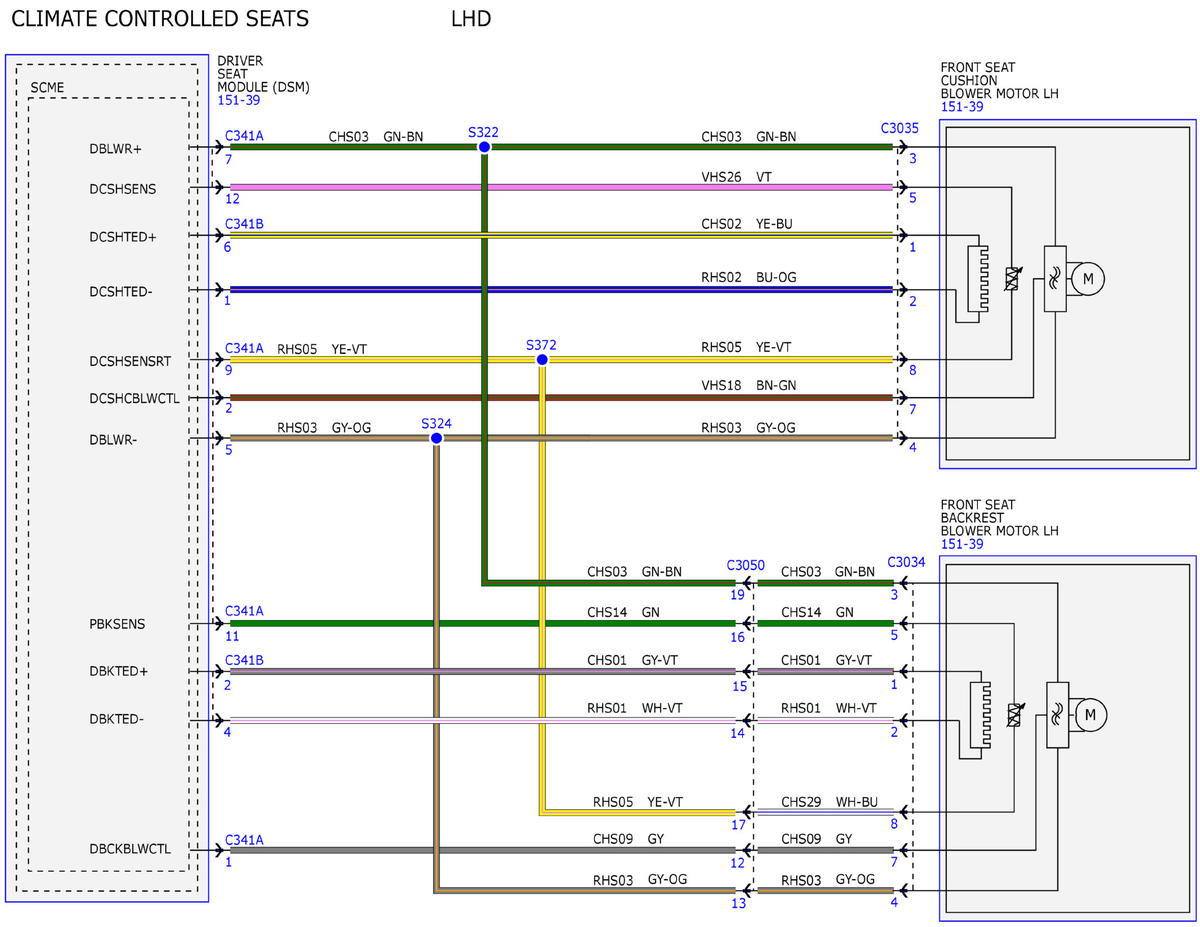Open the 151-39 link under Backrest Blower Motor LH
The image size is (1200, 927).
point(961,544)
